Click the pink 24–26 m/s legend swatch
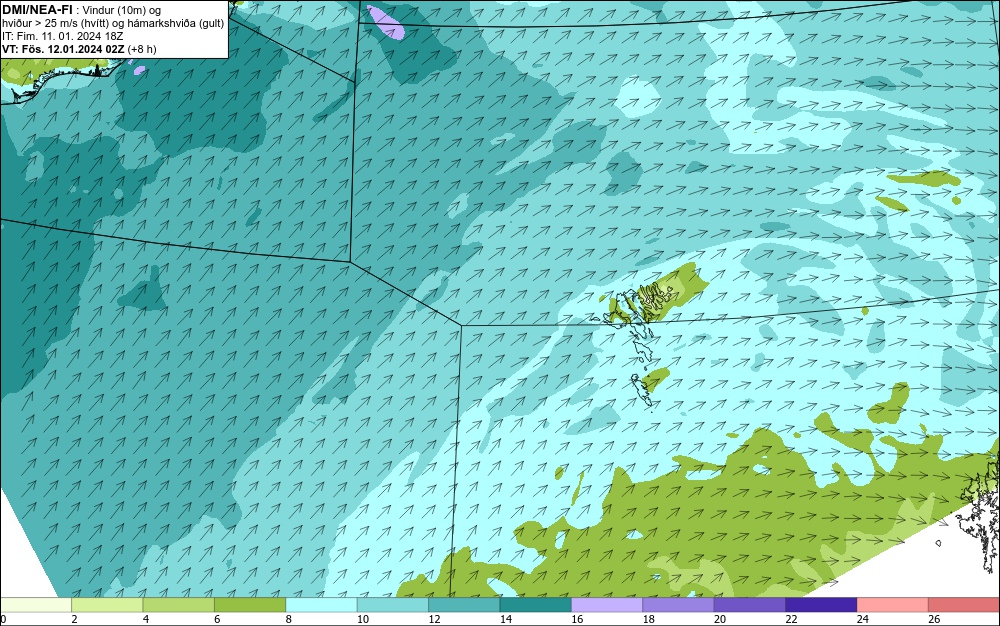1000x626 pixels. [893, 605]
